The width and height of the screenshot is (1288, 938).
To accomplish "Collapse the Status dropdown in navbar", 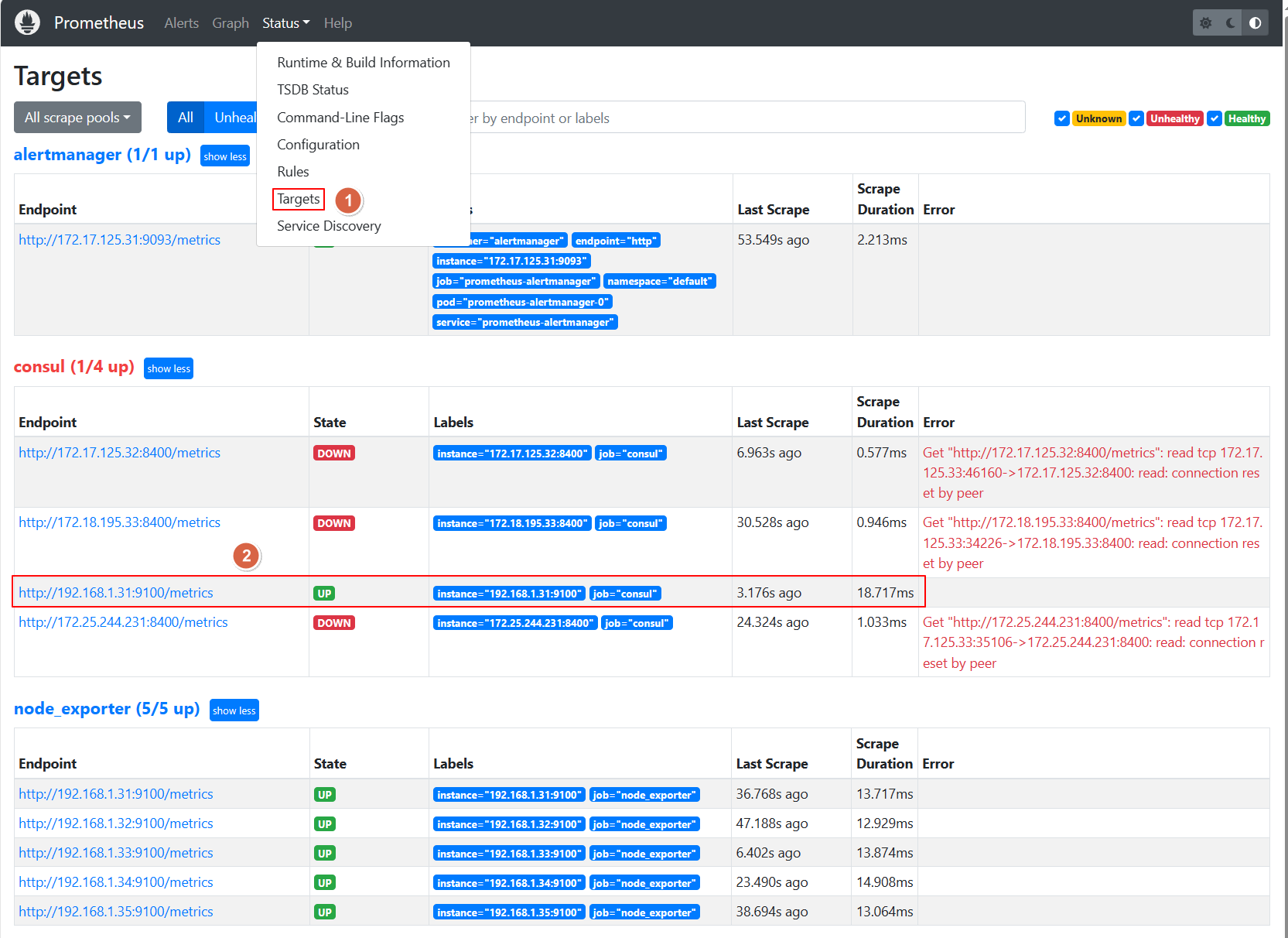I will point(285,23).
